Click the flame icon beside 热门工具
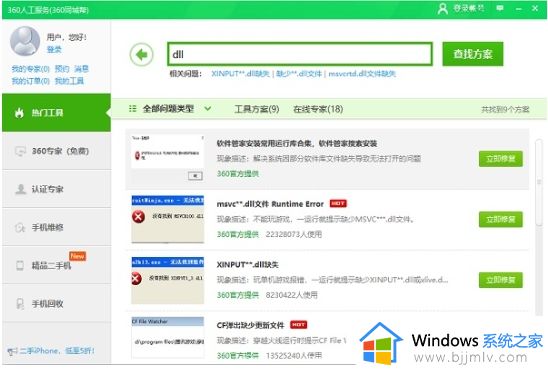This screenshot has height=371, width=548. click(19, 112)
